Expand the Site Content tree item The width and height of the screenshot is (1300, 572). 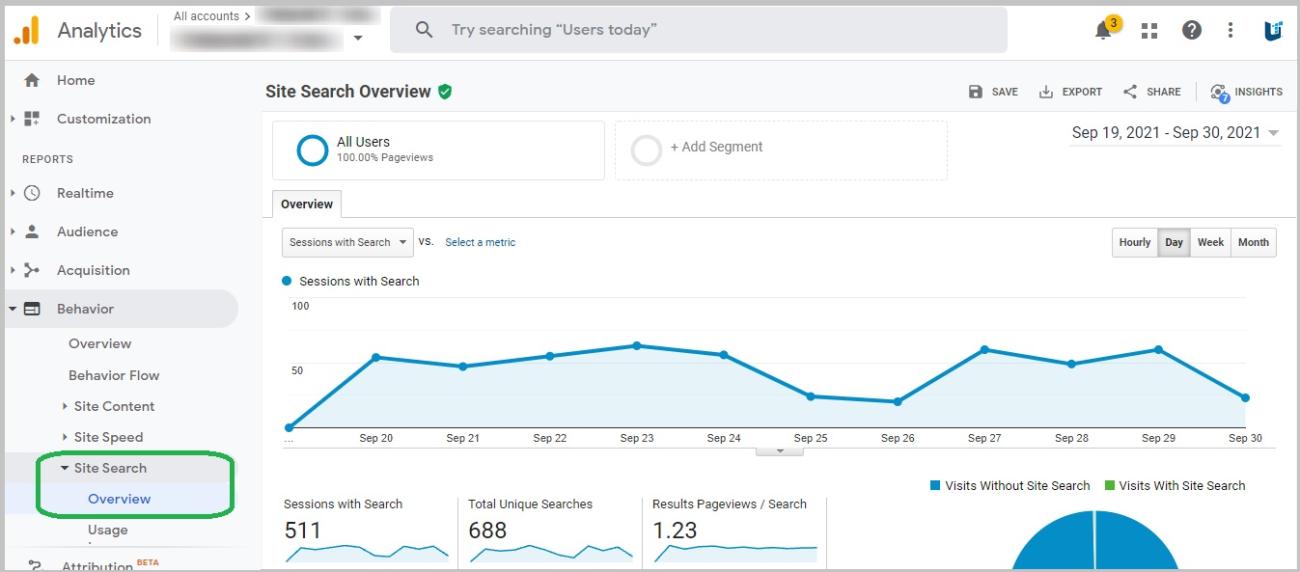click(x=65, y=406)
